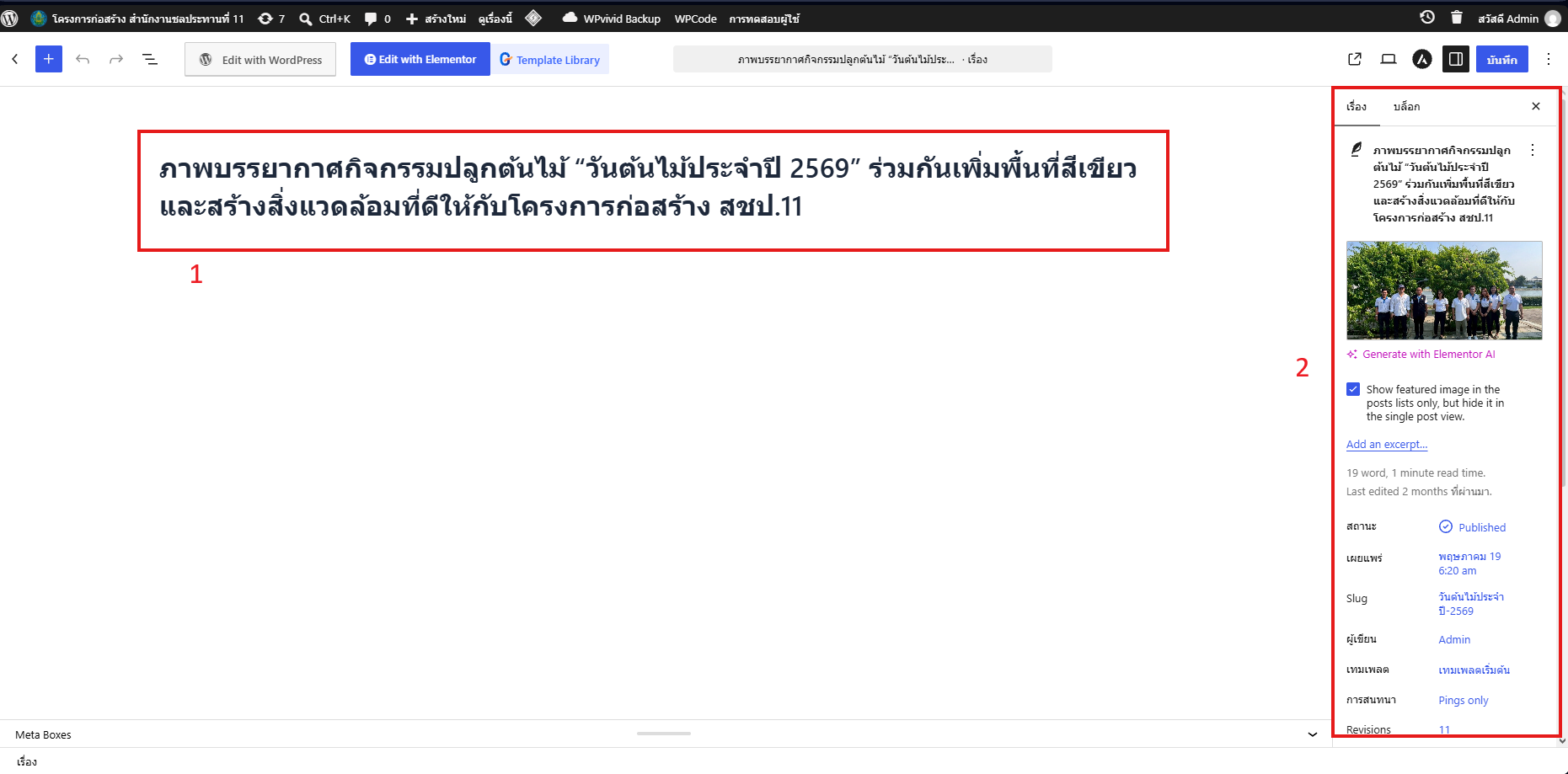Open the Ctrl+K search command palette
This screenshot has width=1568, height=774.
325,18
